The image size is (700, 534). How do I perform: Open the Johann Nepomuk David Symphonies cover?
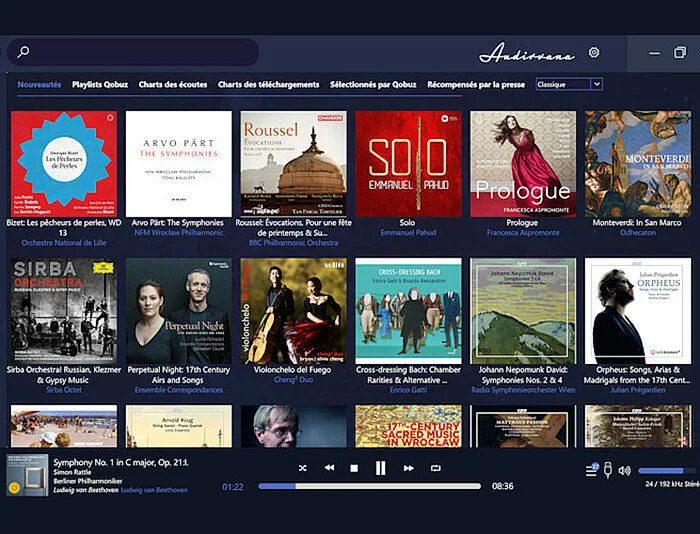(523, 311)
